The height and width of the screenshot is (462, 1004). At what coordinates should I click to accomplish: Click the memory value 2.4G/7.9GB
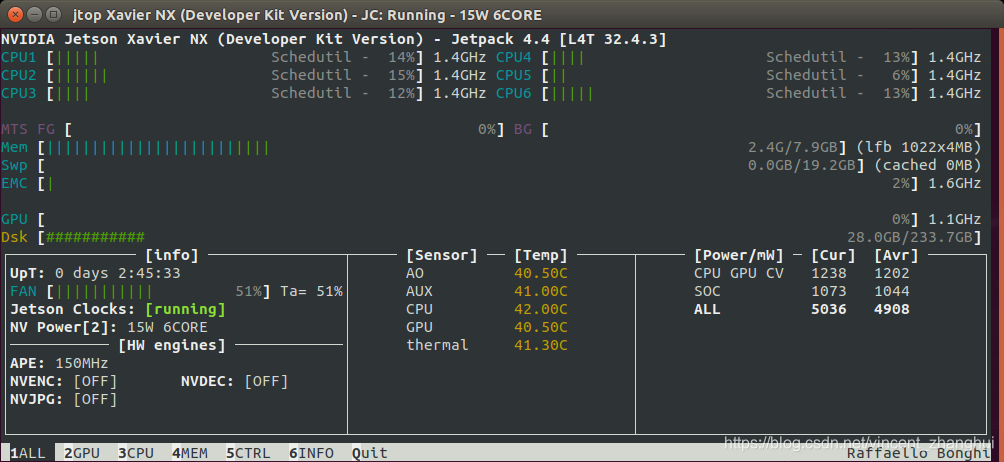793,148
